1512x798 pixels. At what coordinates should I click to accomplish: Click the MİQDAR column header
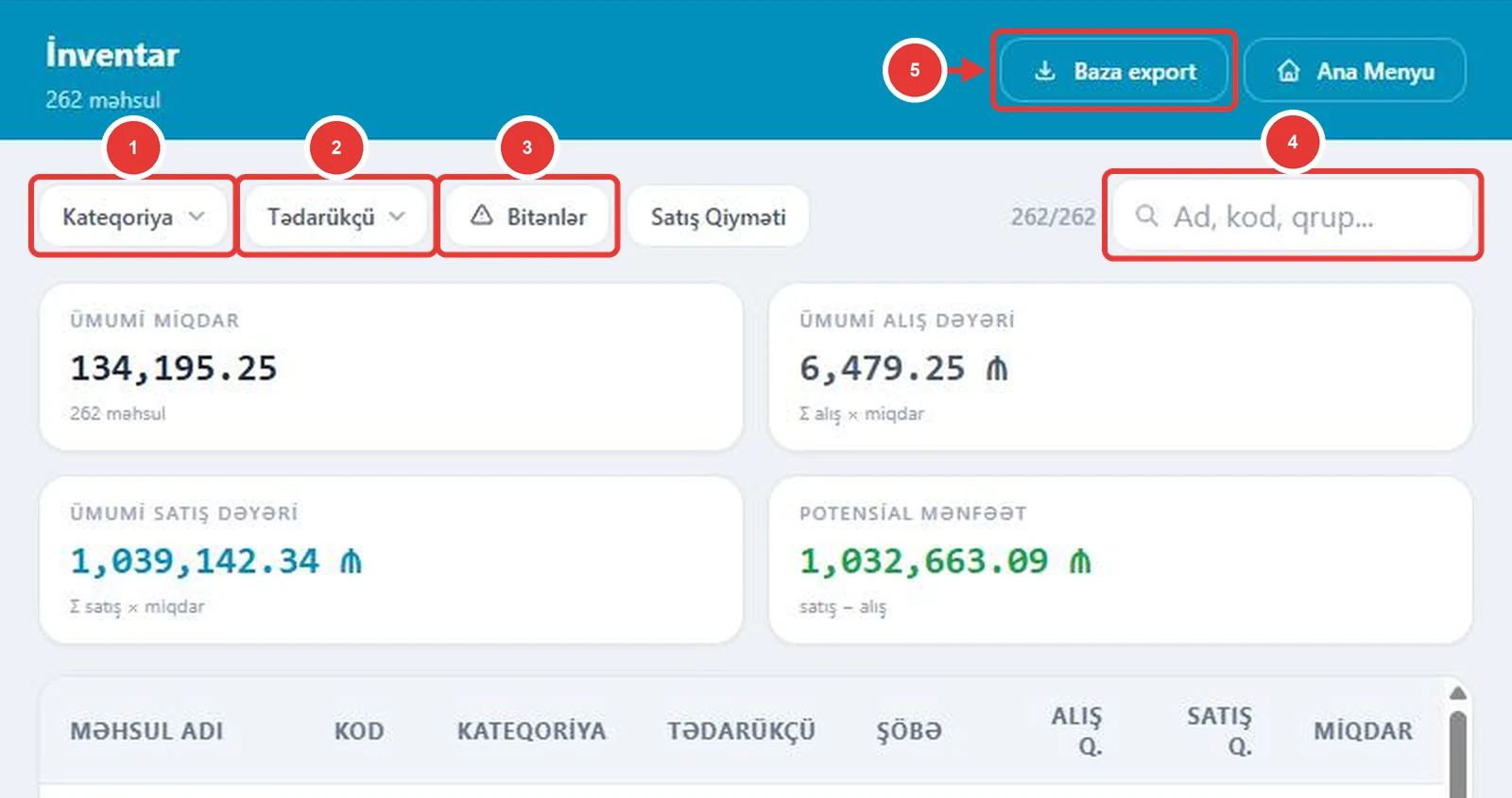coord(1364,731)
